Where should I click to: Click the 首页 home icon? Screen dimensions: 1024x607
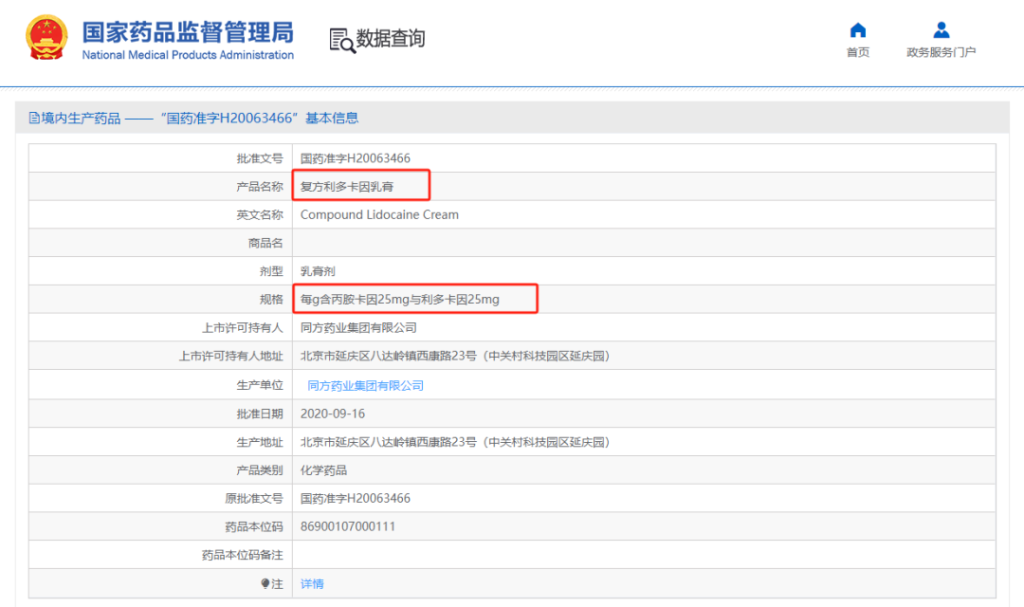pos(857,30)
